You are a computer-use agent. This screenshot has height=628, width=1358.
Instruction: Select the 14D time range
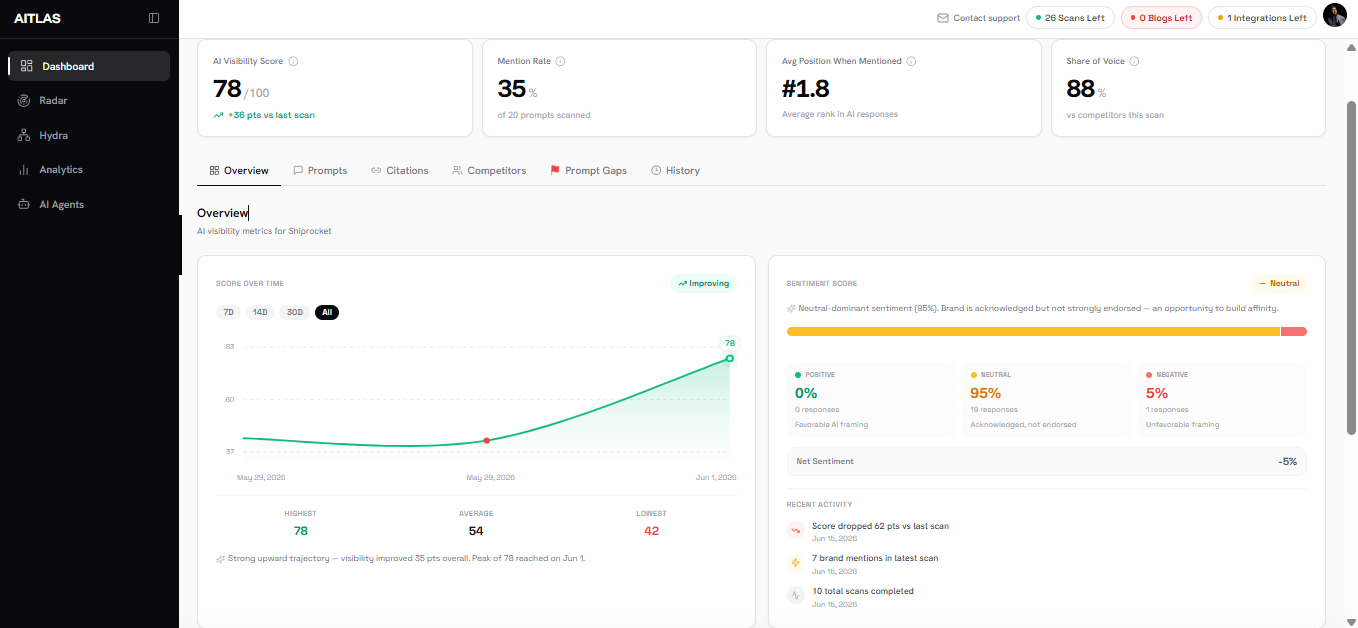(260, 312)
